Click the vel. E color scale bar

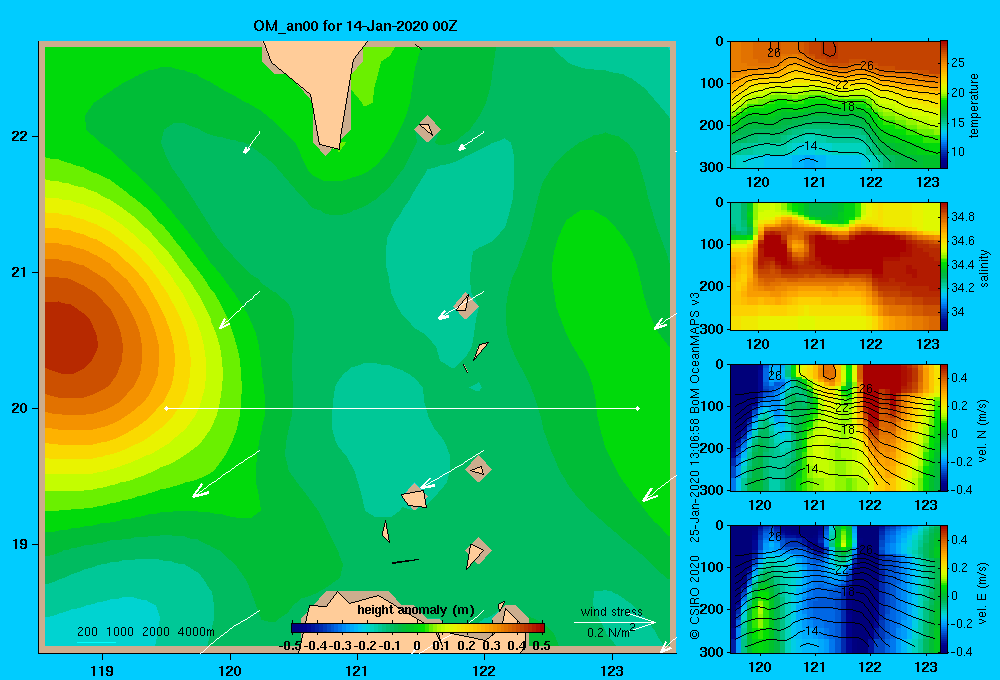(x=945, y=589)
